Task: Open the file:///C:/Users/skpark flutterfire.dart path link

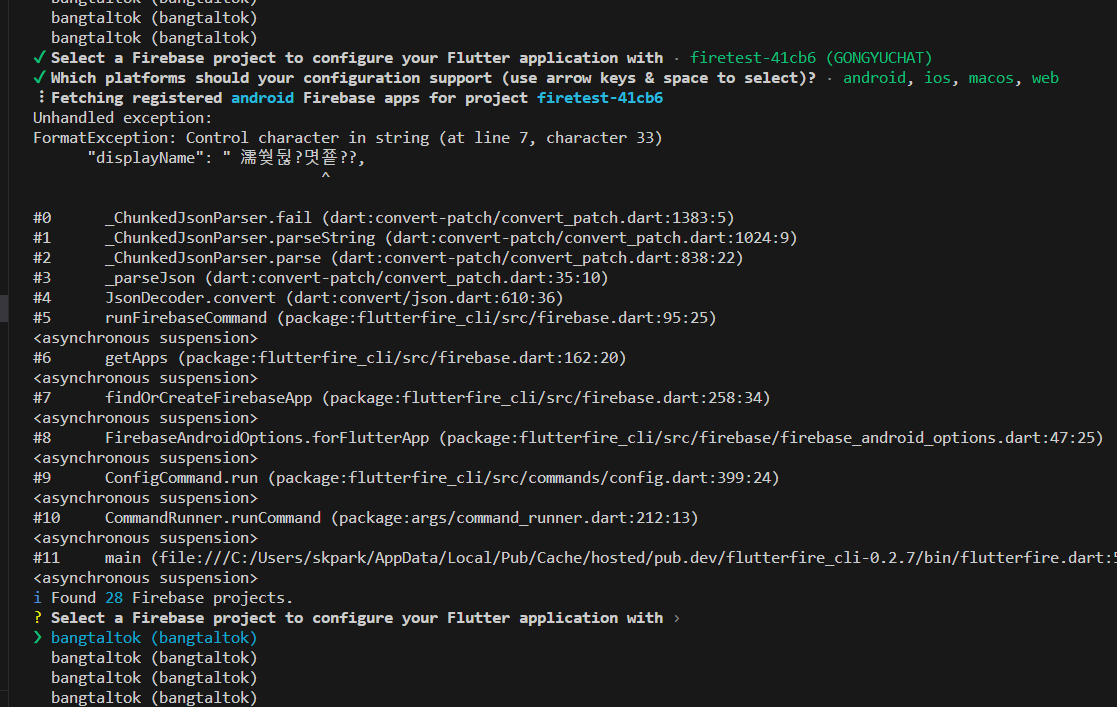Action: 638,557
